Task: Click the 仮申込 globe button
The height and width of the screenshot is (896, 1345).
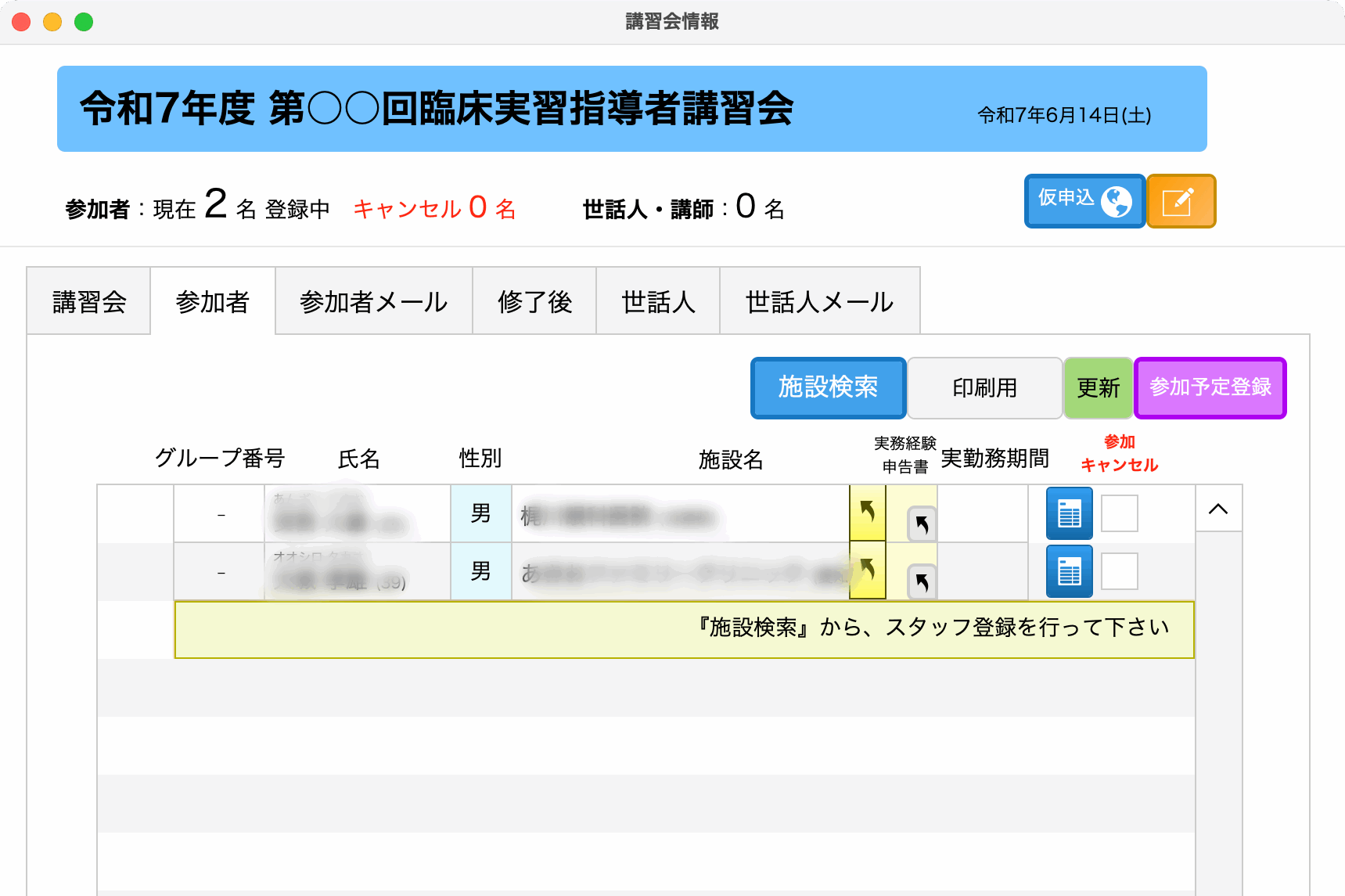Action: coord(1084,201)
